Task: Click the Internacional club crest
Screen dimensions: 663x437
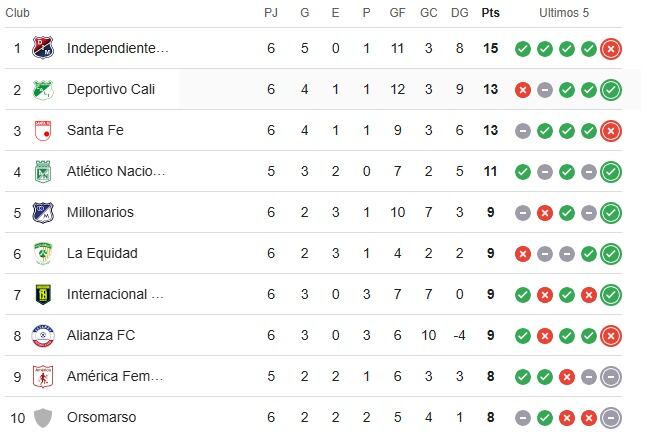Action: 42,294
